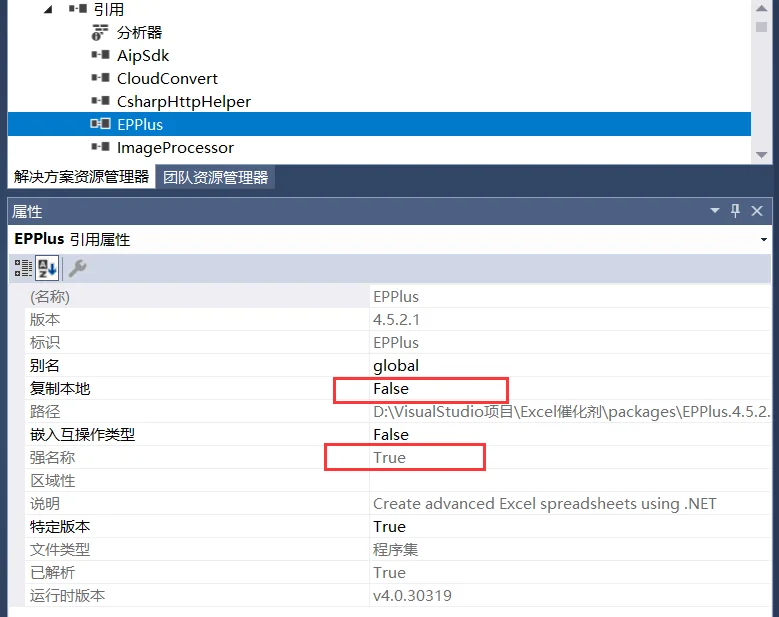Click the 文件类型 value 程序集
The width and height of the screenshot is (779, 617).
pyautogui.click(x=395, y=549)
